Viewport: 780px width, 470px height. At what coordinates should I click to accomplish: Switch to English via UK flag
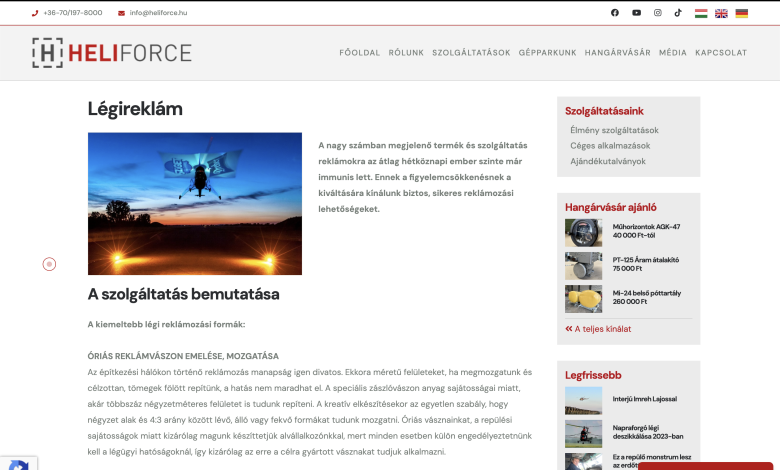[x=721, y=13]
